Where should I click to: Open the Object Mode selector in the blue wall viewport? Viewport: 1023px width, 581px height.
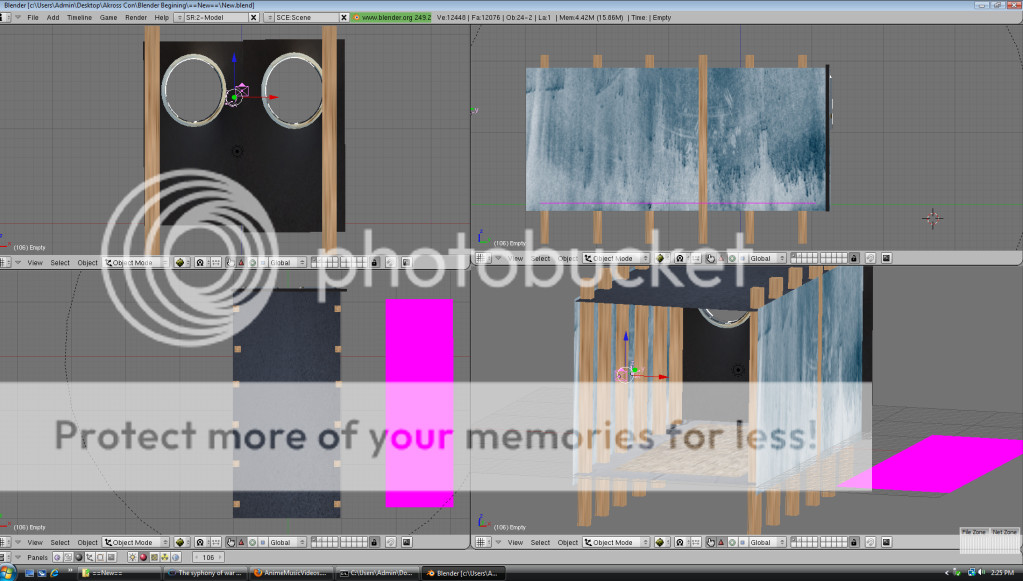point(616,258)
